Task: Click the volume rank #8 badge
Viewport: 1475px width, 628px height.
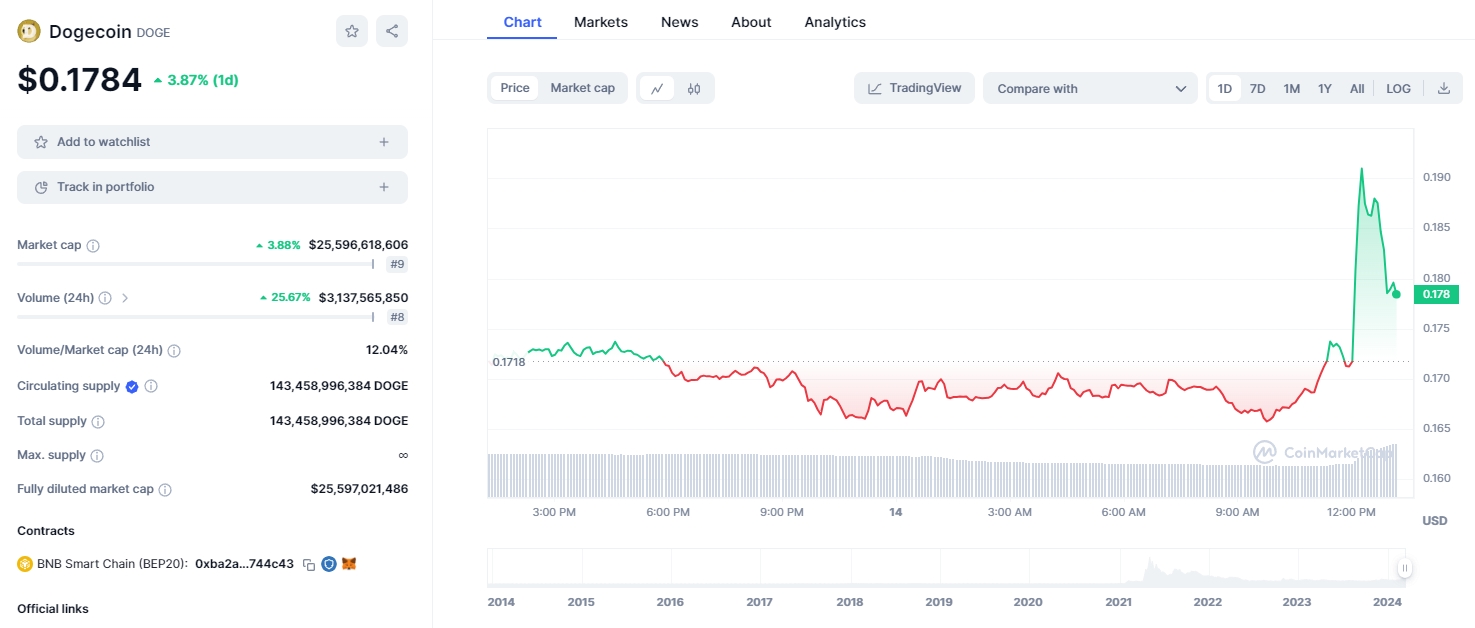Action: pyautogui.click(x=397, y=317)
